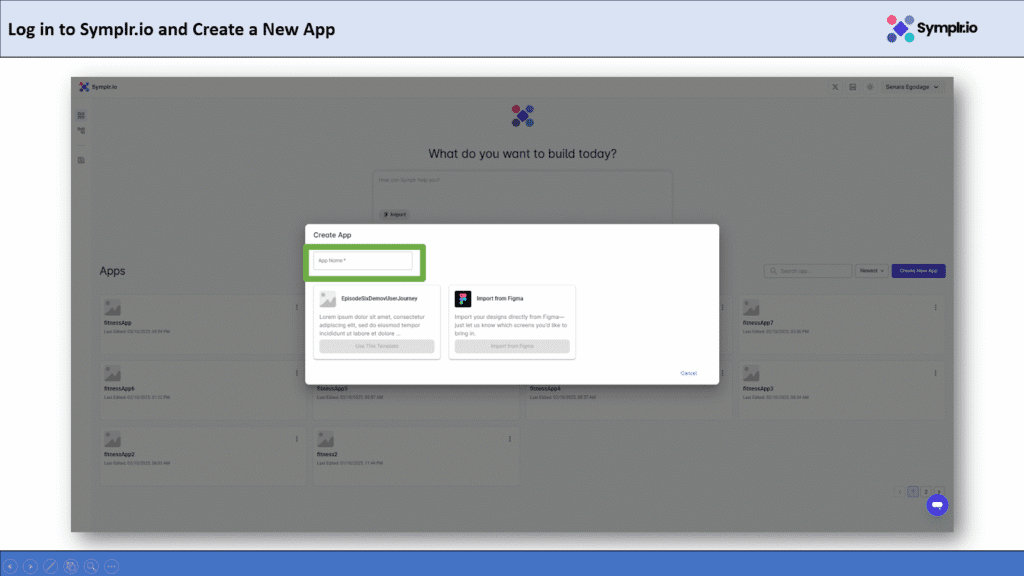Click the Create New App button
The image size is (1024, 576).
(918, 271)
